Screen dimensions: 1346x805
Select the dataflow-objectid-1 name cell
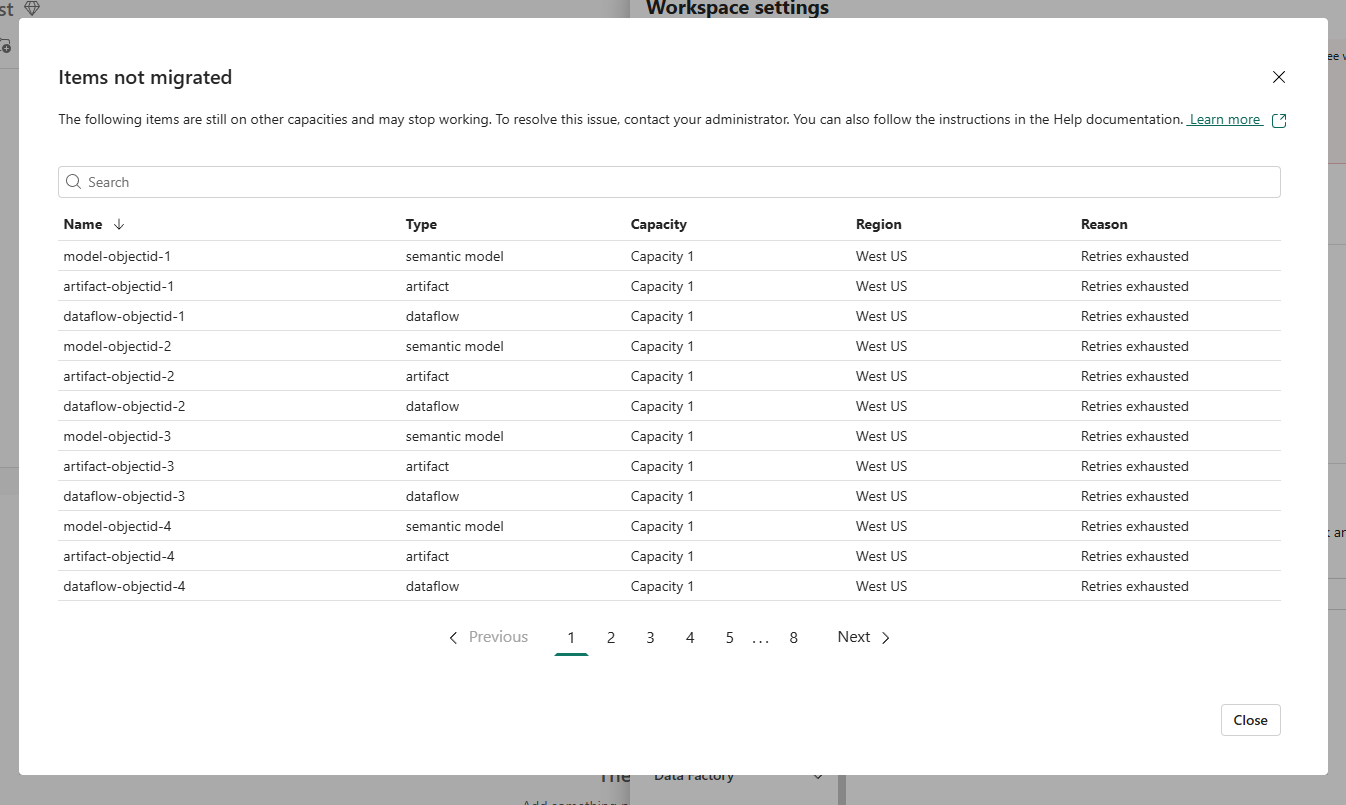124,316
